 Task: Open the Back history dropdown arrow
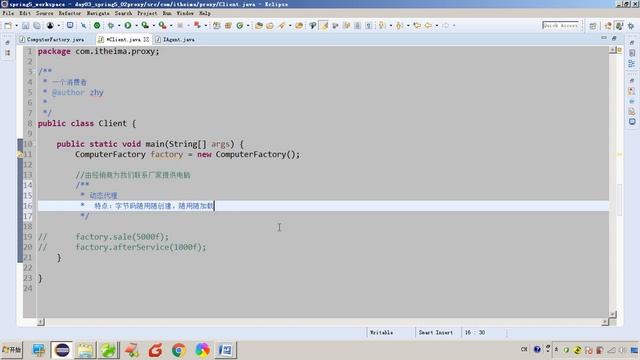tap(436, 26)
